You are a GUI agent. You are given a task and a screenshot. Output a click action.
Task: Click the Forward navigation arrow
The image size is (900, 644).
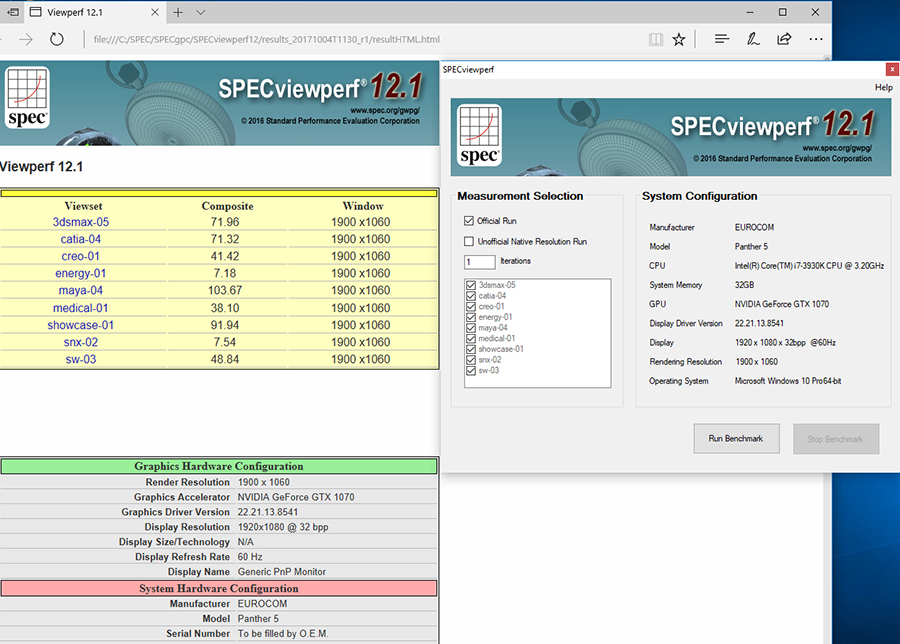pyautogui.click(x=24, y=39)
